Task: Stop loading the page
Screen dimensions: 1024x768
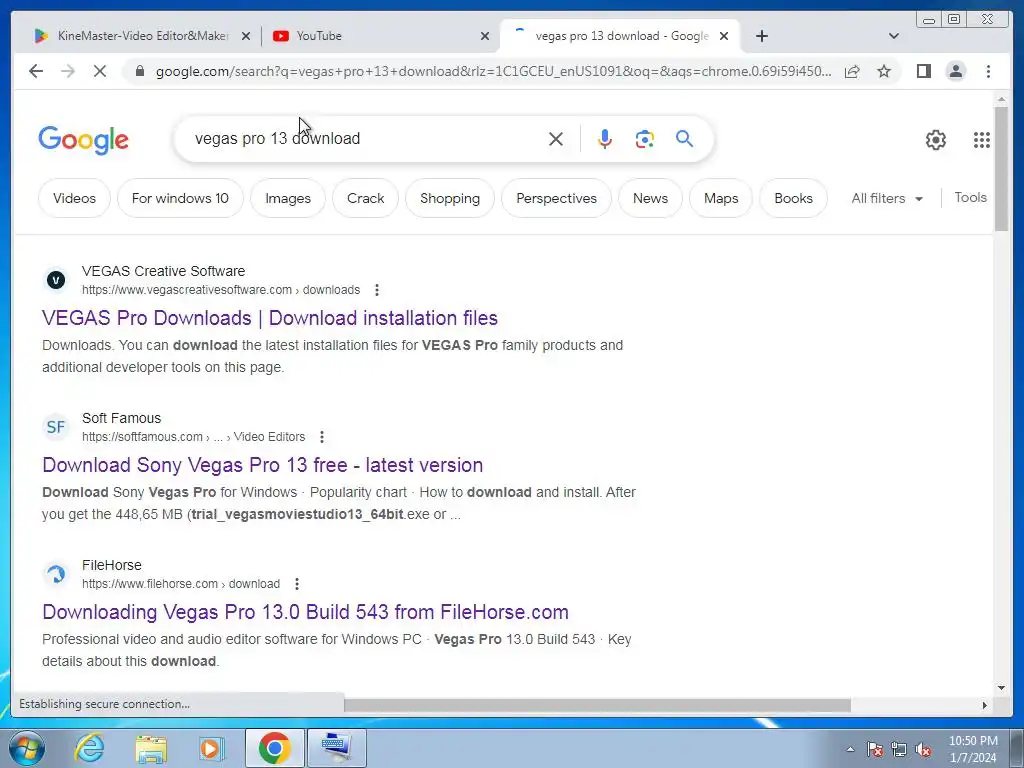Action: point(100,71)
